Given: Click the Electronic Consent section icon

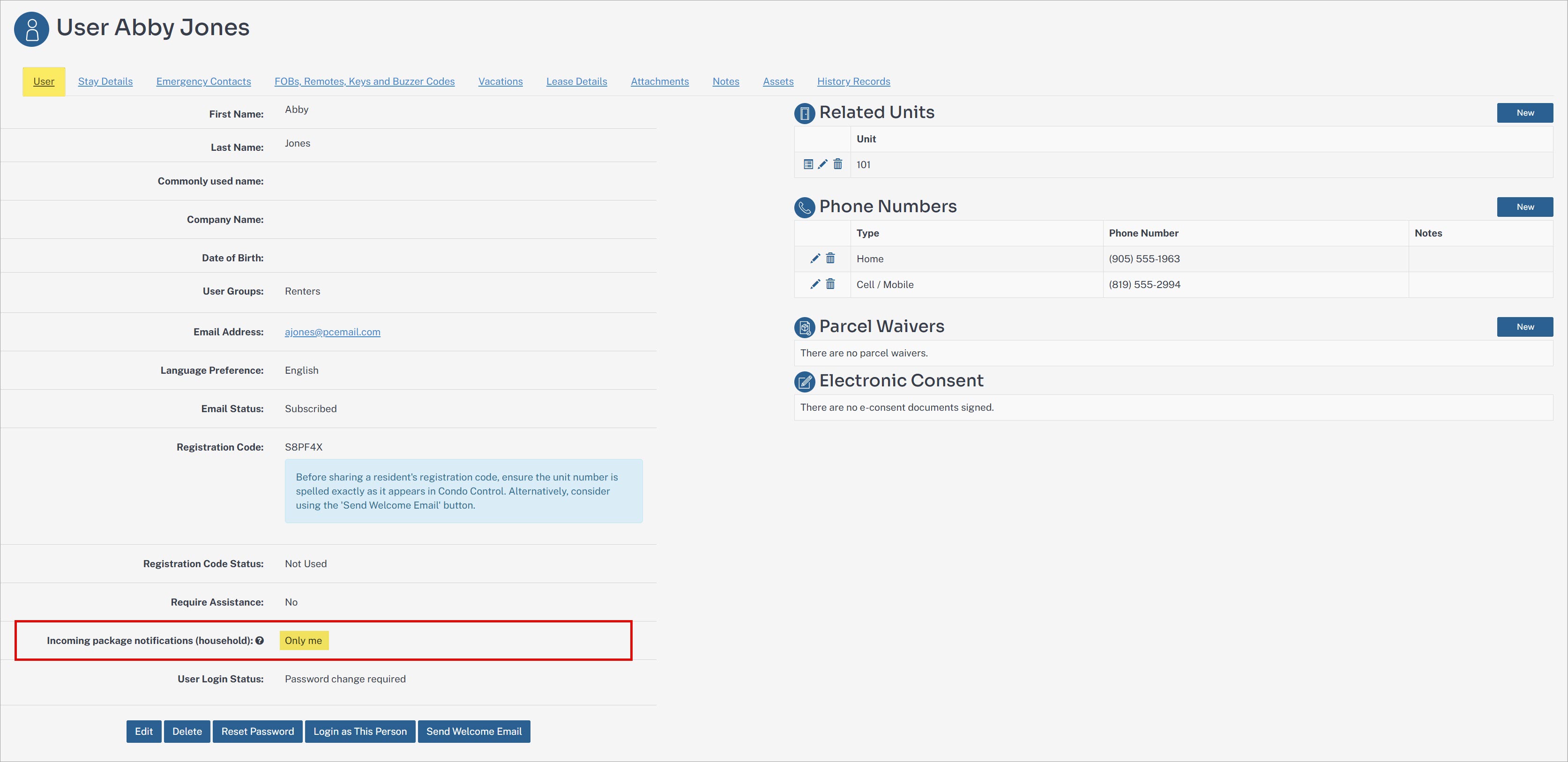Looking at the screenshot, I should 804,382.
